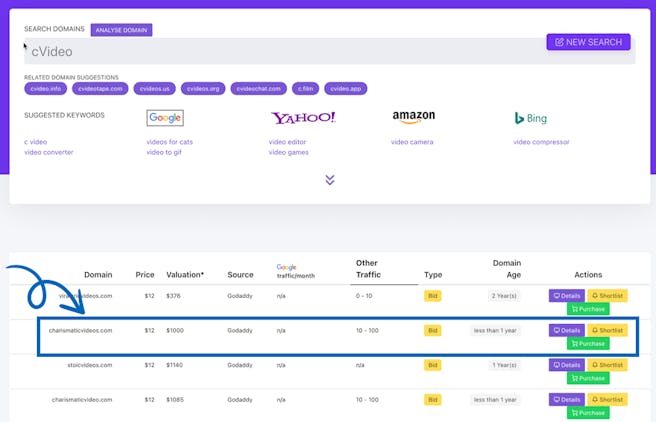Shortlist the stoicvideos.com domain
This screenshot has width=656, height=422.
[607, 365]
